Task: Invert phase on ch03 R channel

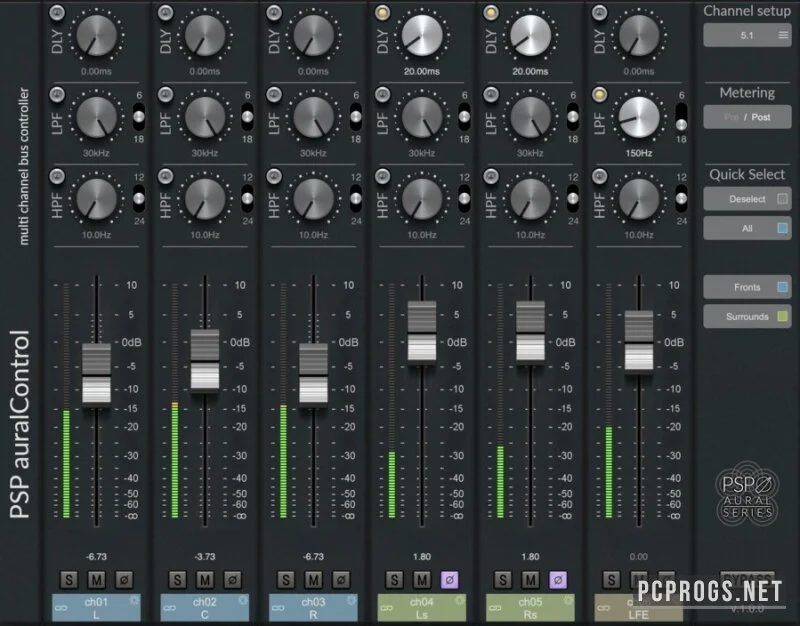Action: pyautogui.click(x=341, y=580)
